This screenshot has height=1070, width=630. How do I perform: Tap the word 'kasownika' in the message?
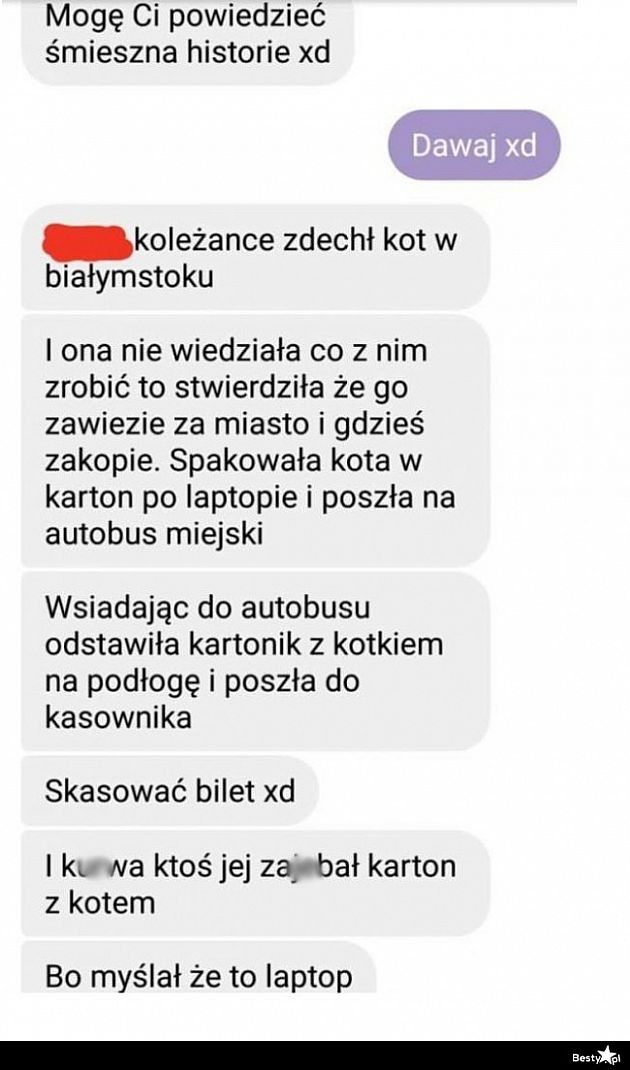coord(118,717)
